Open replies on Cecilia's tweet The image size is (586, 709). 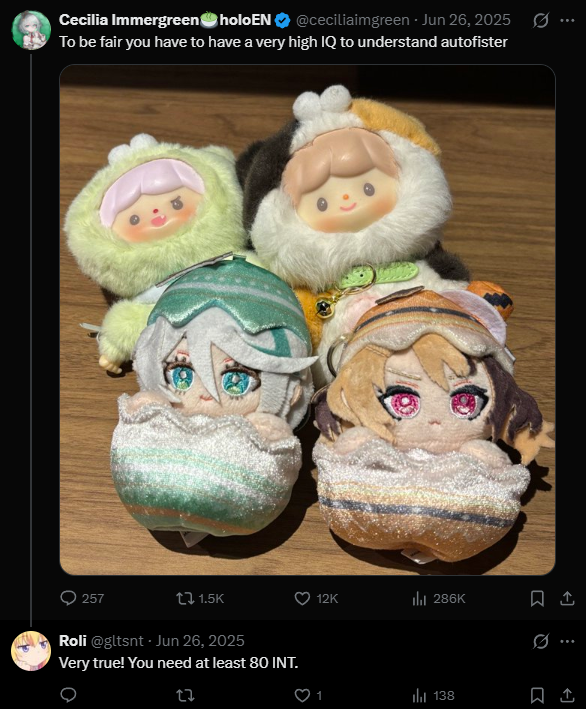(x=82, y=598)
